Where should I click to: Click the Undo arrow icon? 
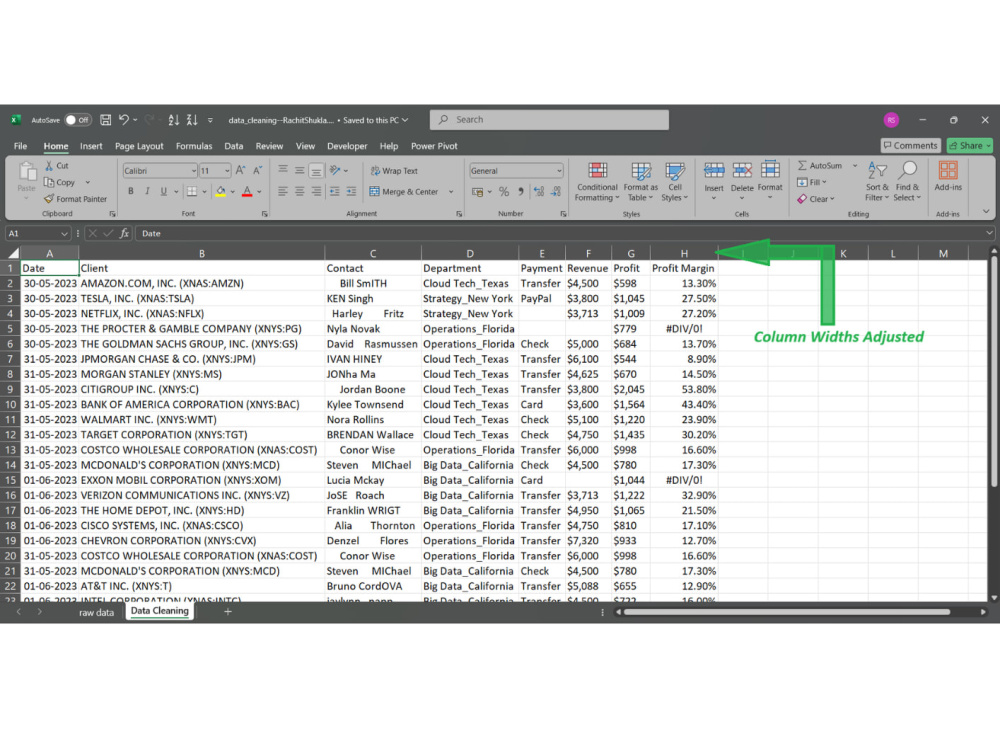point(124,119)
